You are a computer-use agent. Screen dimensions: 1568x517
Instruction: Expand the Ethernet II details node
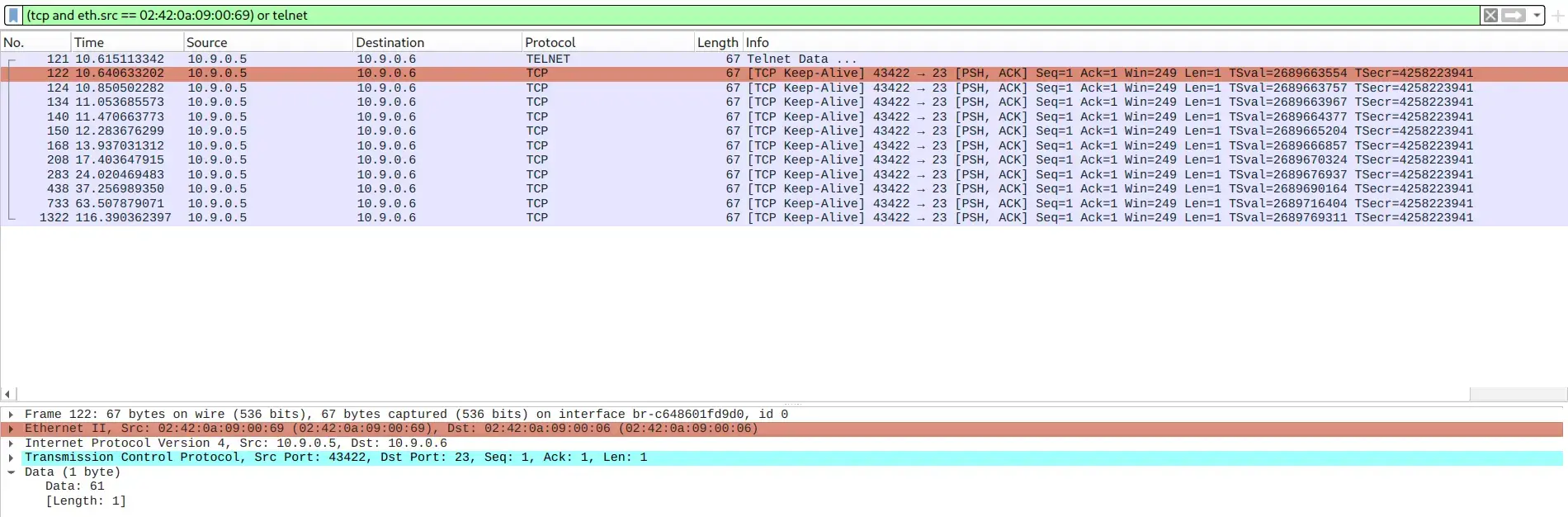(11, 429)
